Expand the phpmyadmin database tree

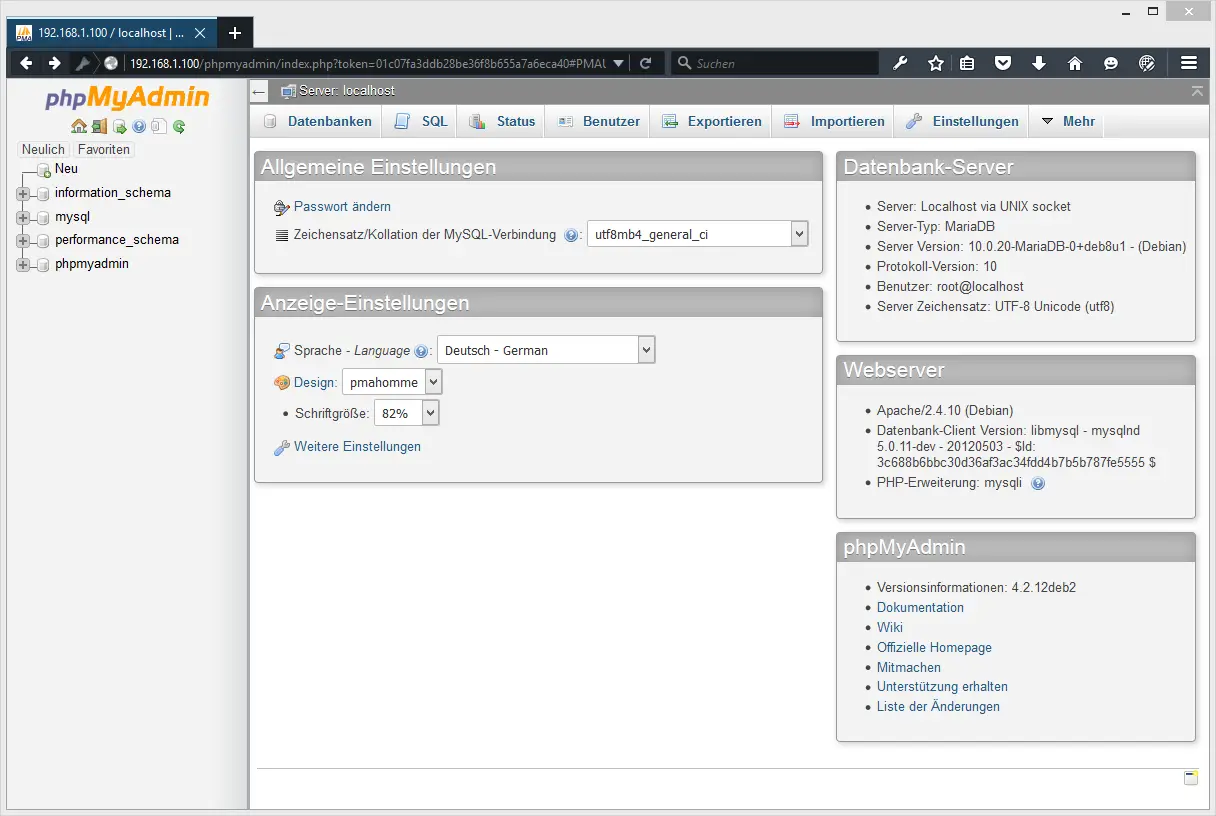pos(23,264)
